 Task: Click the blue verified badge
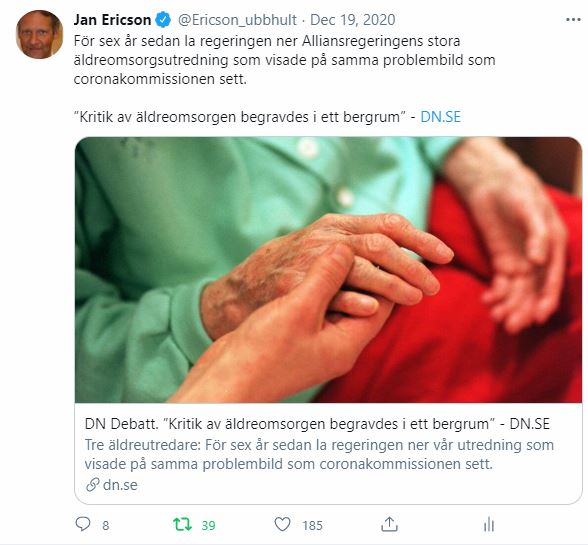pos(163,20)
